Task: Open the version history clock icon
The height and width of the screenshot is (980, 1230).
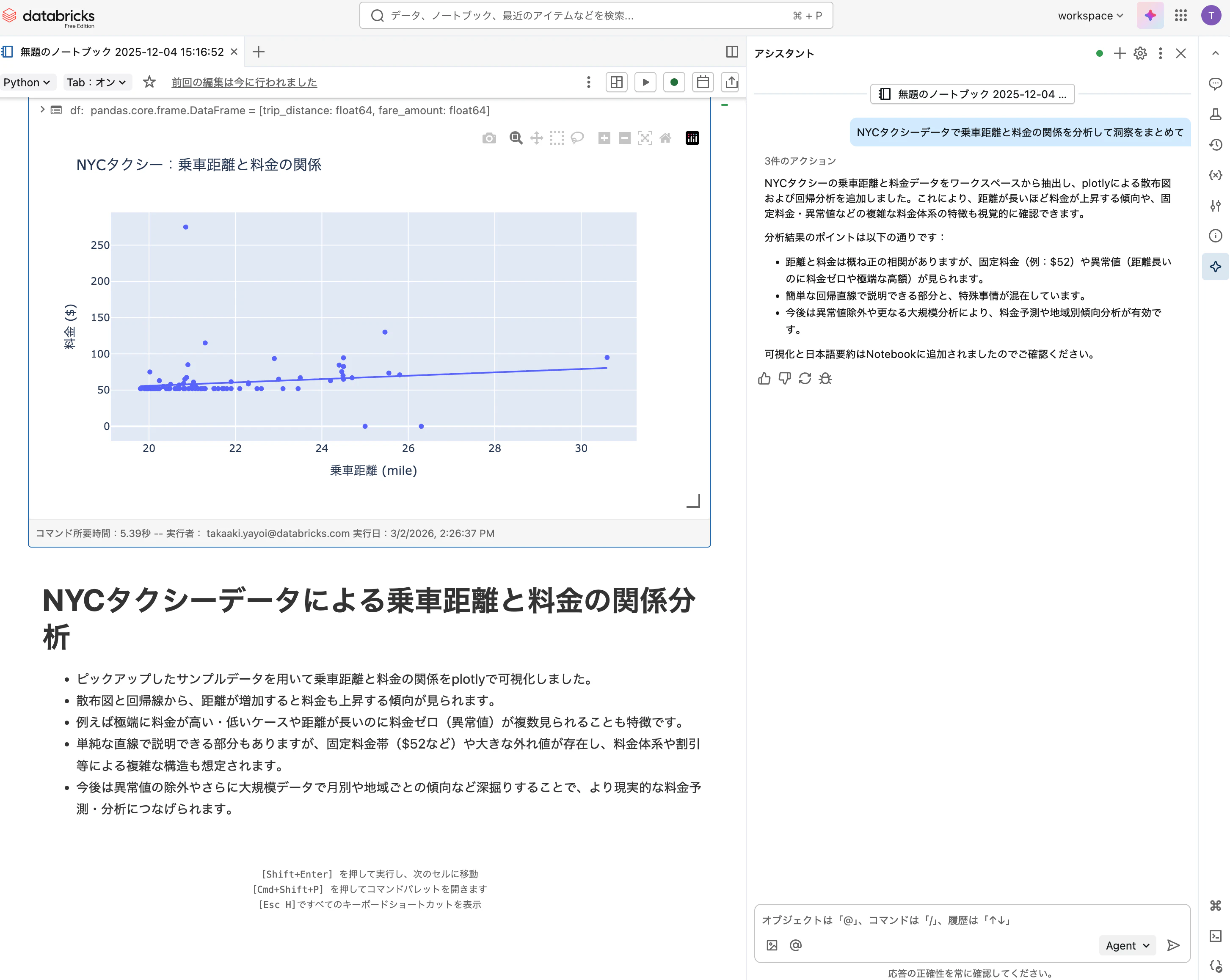Action: 1215,145
